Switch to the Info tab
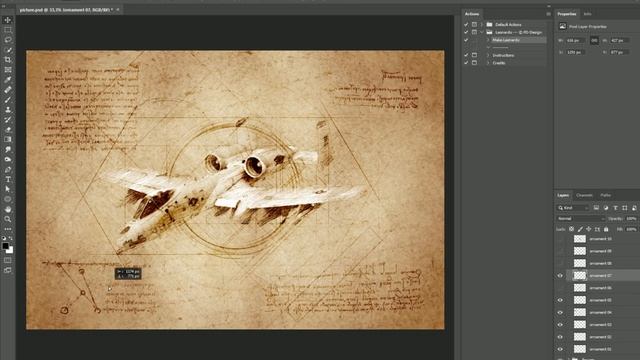Image resolution: width=640 pixels, height=360 pixels. (x=587, y=14)
